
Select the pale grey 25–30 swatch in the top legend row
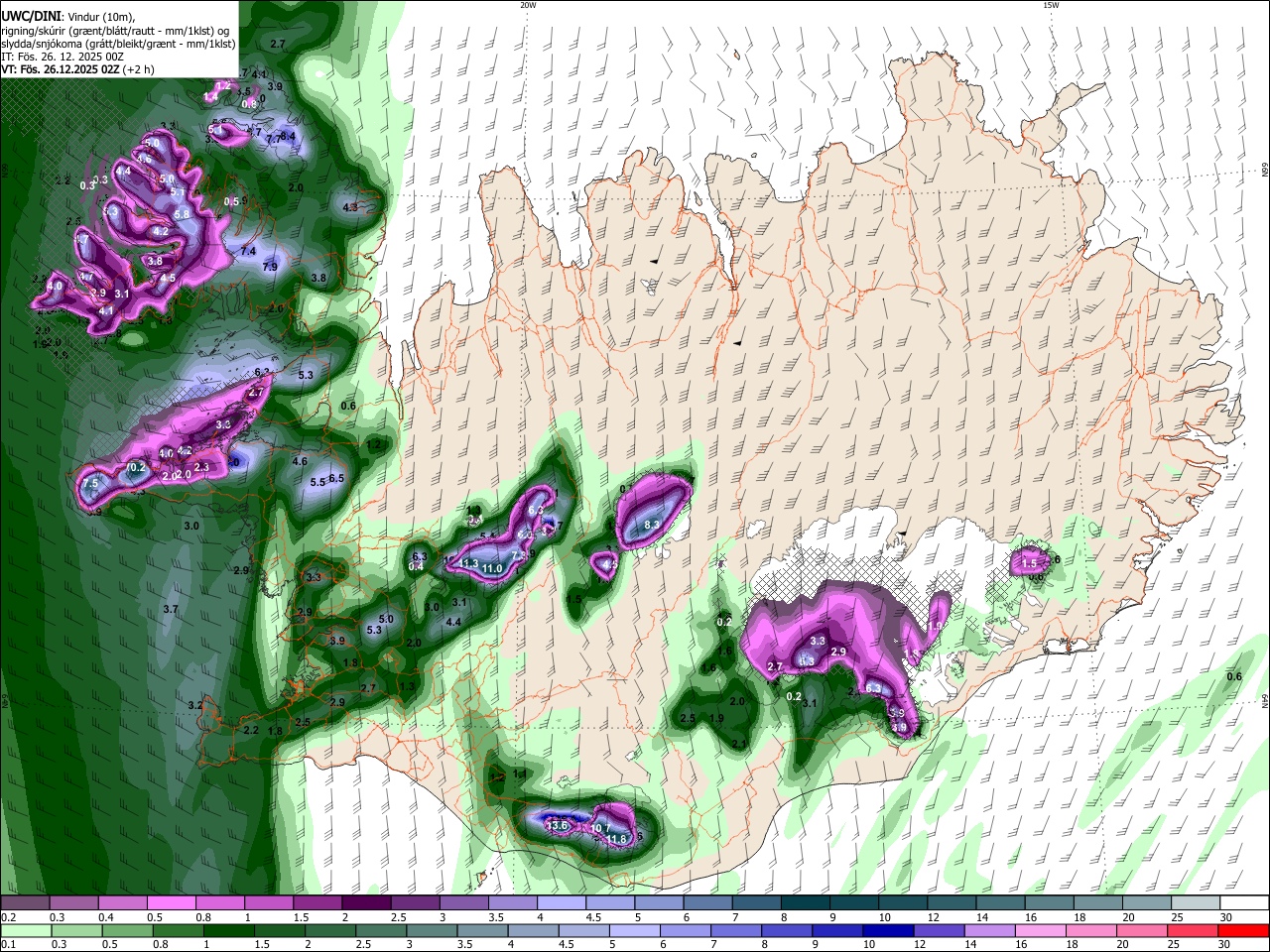click(1195, 903)
